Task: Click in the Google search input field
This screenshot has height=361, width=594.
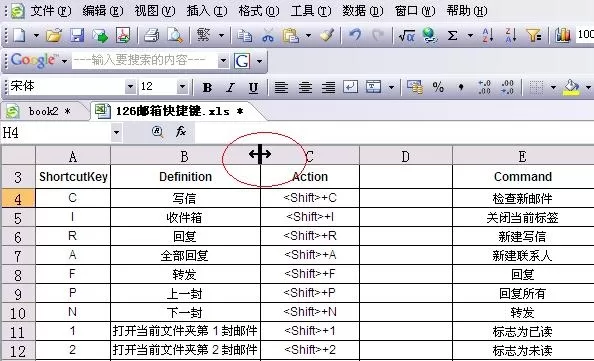Action: tap(145, 61)
